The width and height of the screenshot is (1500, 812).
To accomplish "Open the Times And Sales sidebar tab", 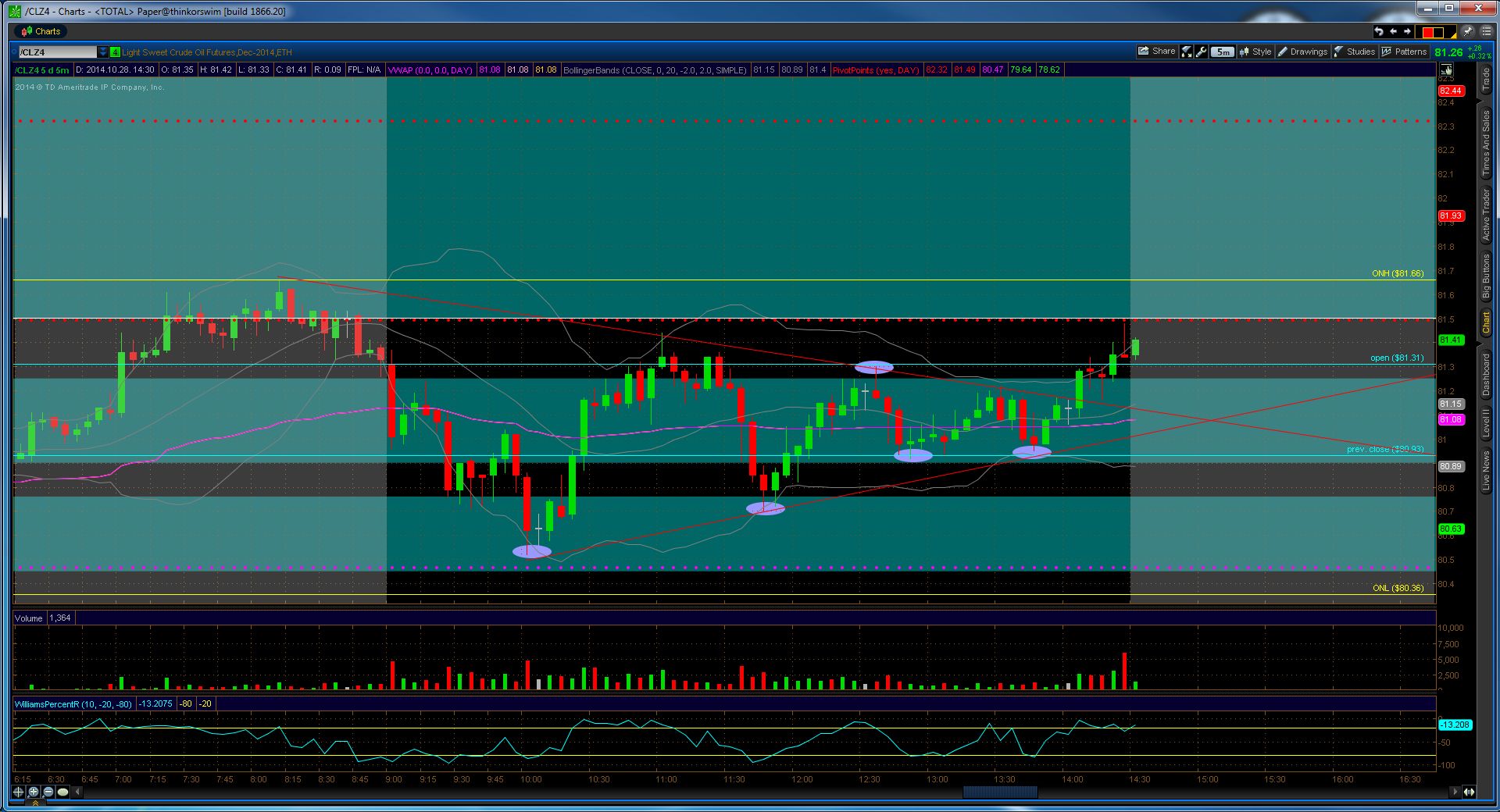I will coord(1486,142).
